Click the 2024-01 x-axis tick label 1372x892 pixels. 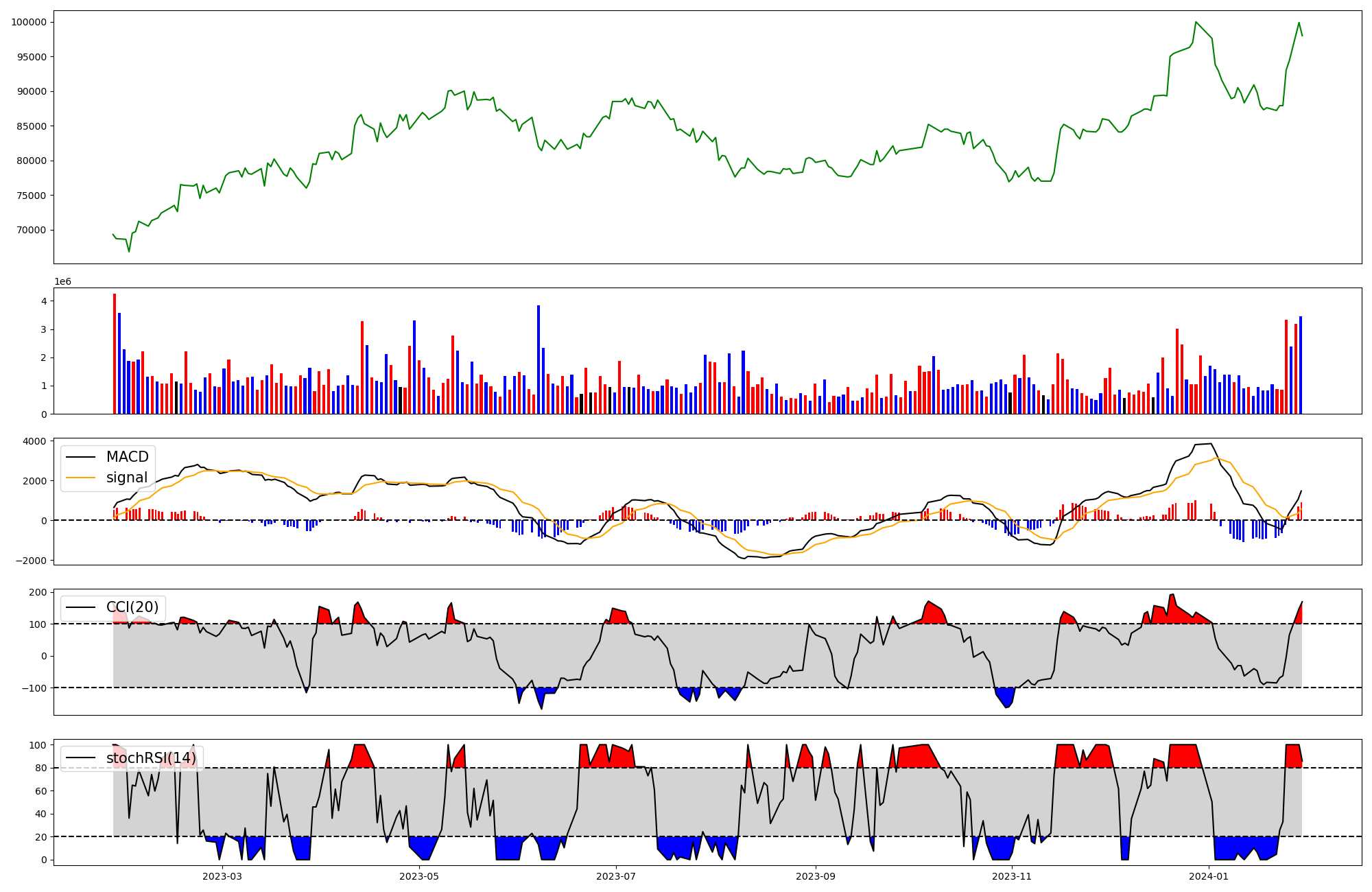pos(1209,876)
